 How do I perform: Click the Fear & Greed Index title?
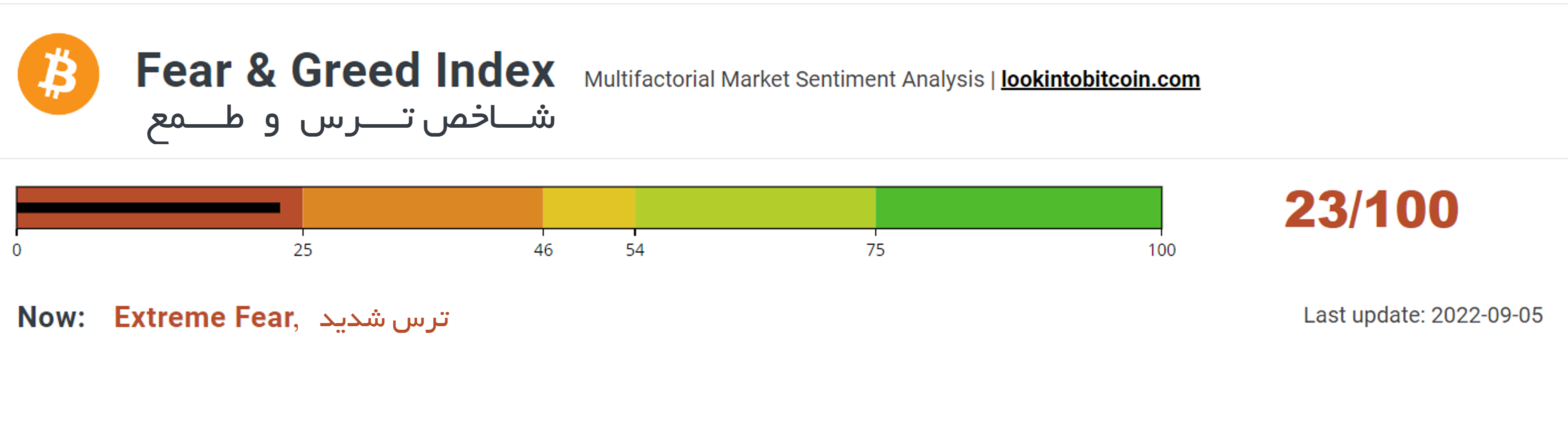click(x=345, y=70)
